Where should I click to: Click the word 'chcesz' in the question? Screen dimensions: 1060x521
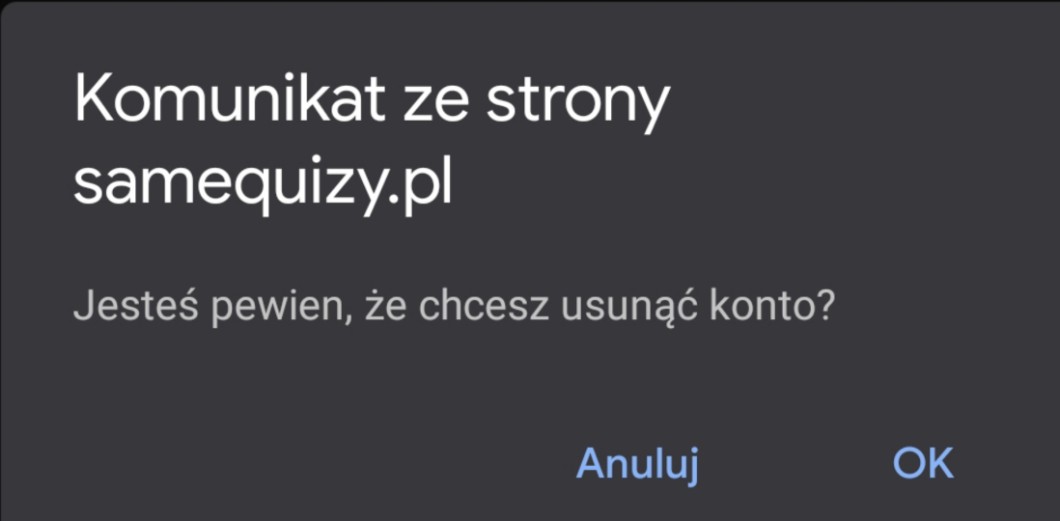tap(483, 307)
